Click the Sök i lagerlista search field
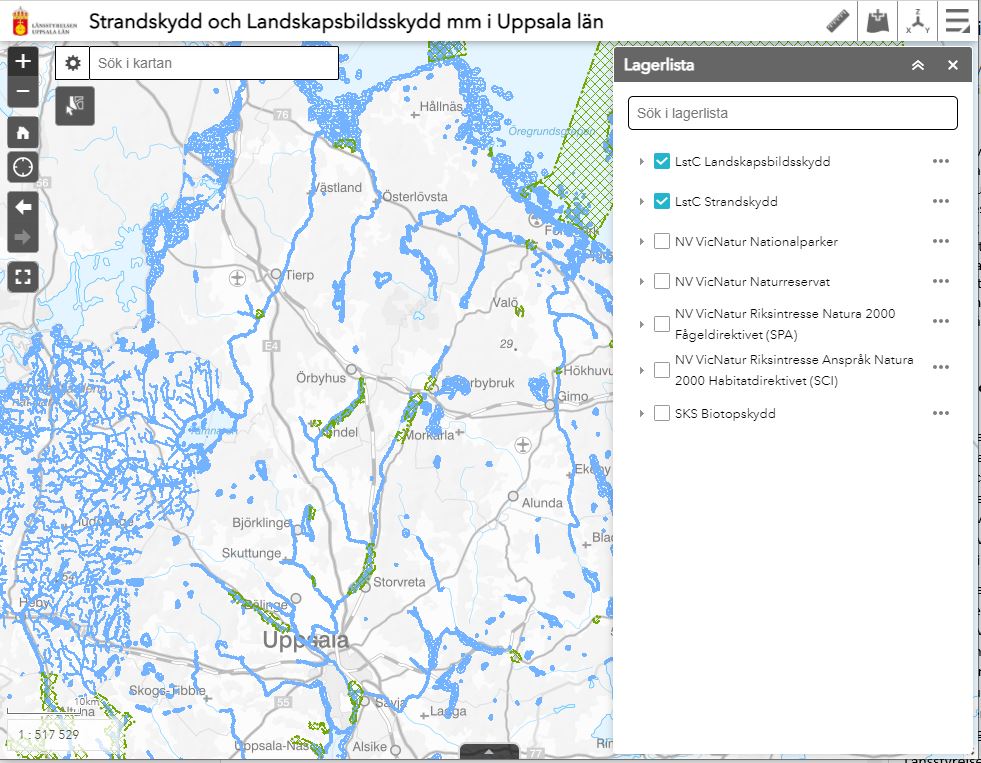This screenshot has height=763, width=981. [x=793, y=113]
